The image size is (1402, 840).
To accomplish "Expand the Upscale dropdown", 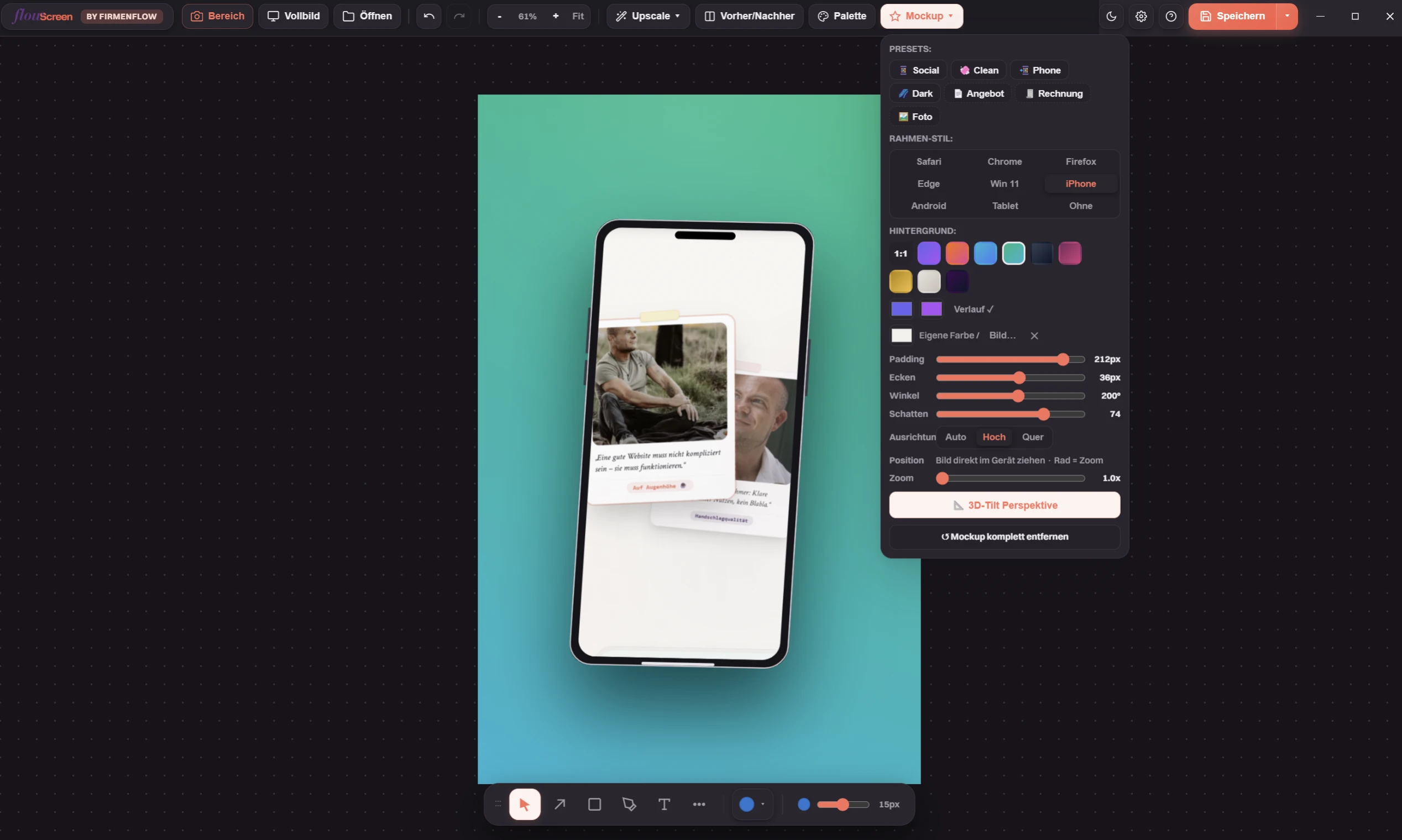I will pyautogui.click(x=648, y=16).
